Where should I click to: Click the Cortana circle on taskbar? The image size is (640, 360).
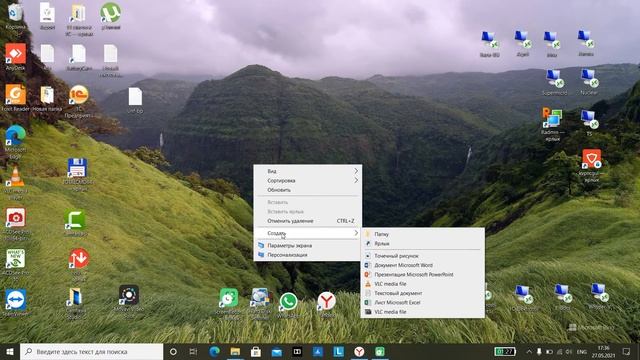[x=173, y=351]
